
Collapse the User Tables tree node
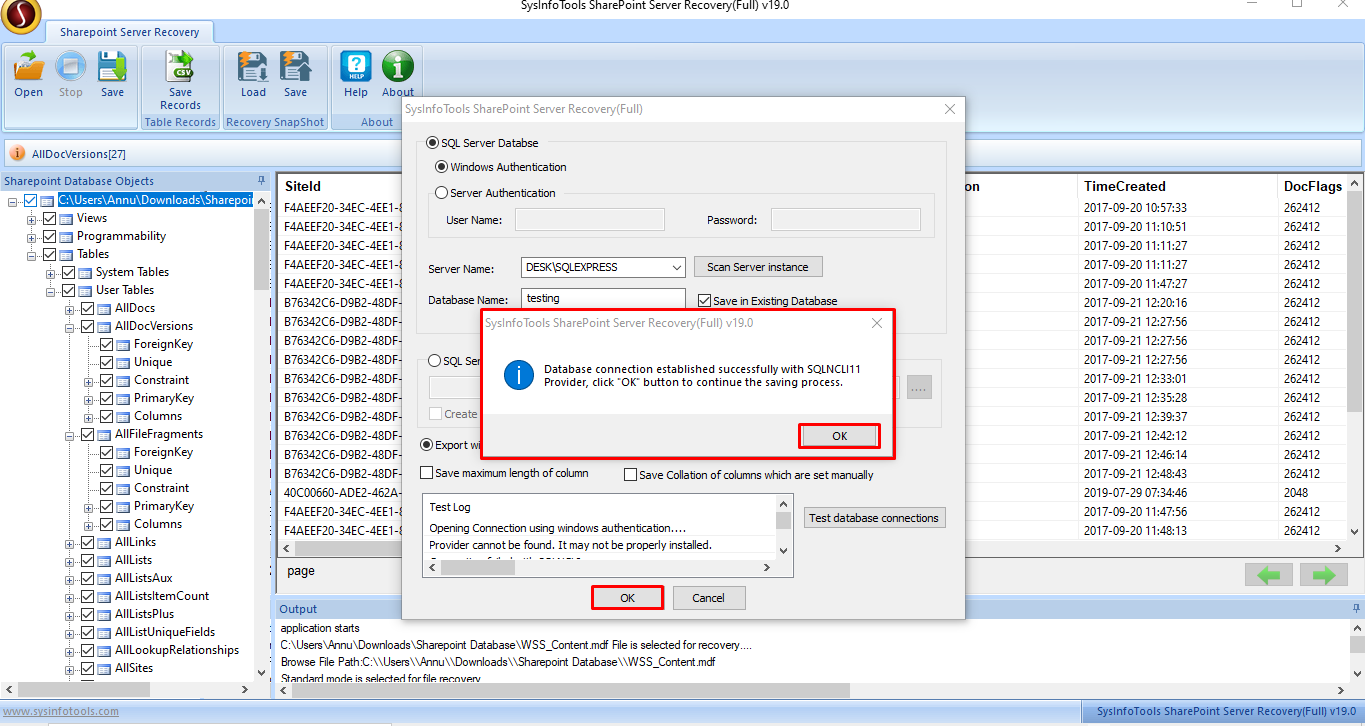coord(52,290)
